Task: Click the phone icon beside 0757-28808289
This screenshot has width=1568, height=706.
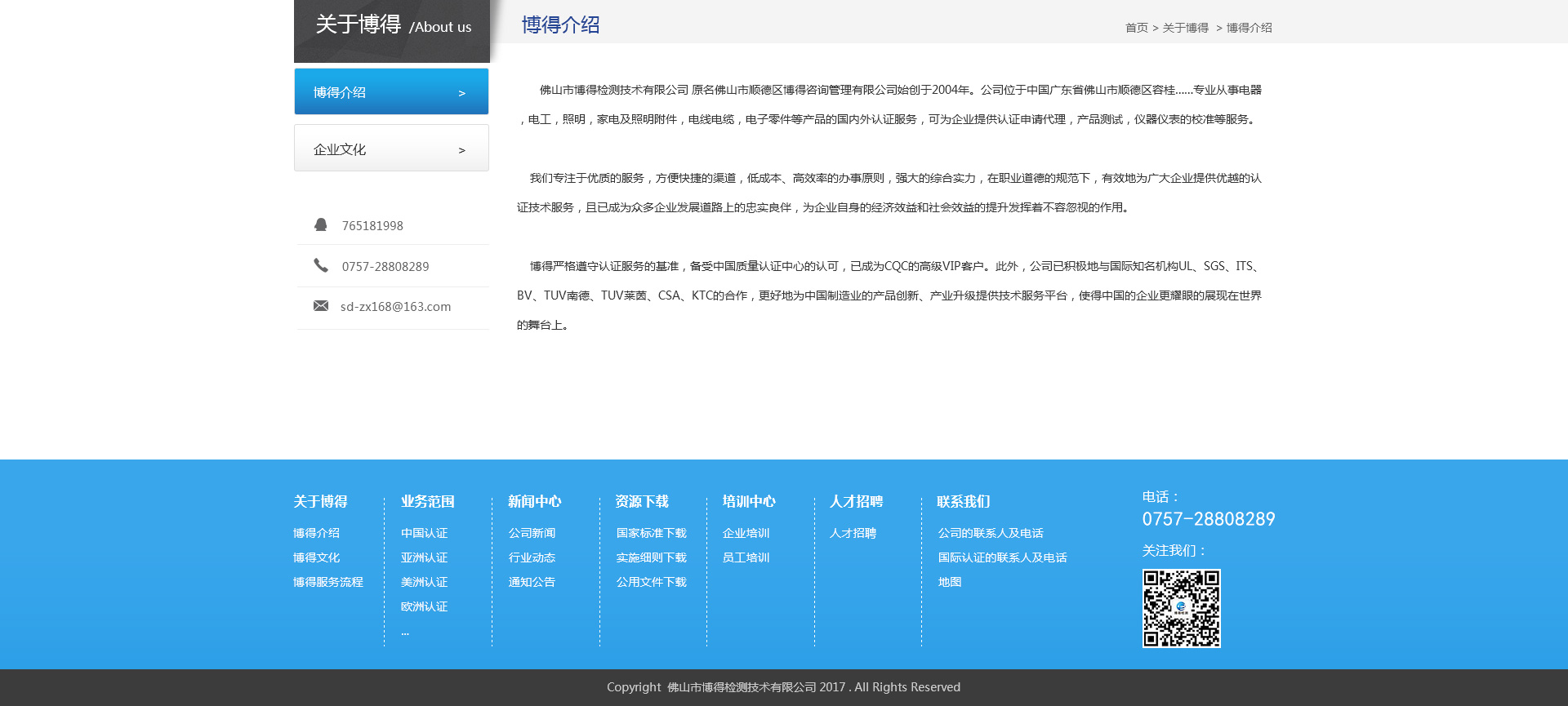Action: (321, 266)
